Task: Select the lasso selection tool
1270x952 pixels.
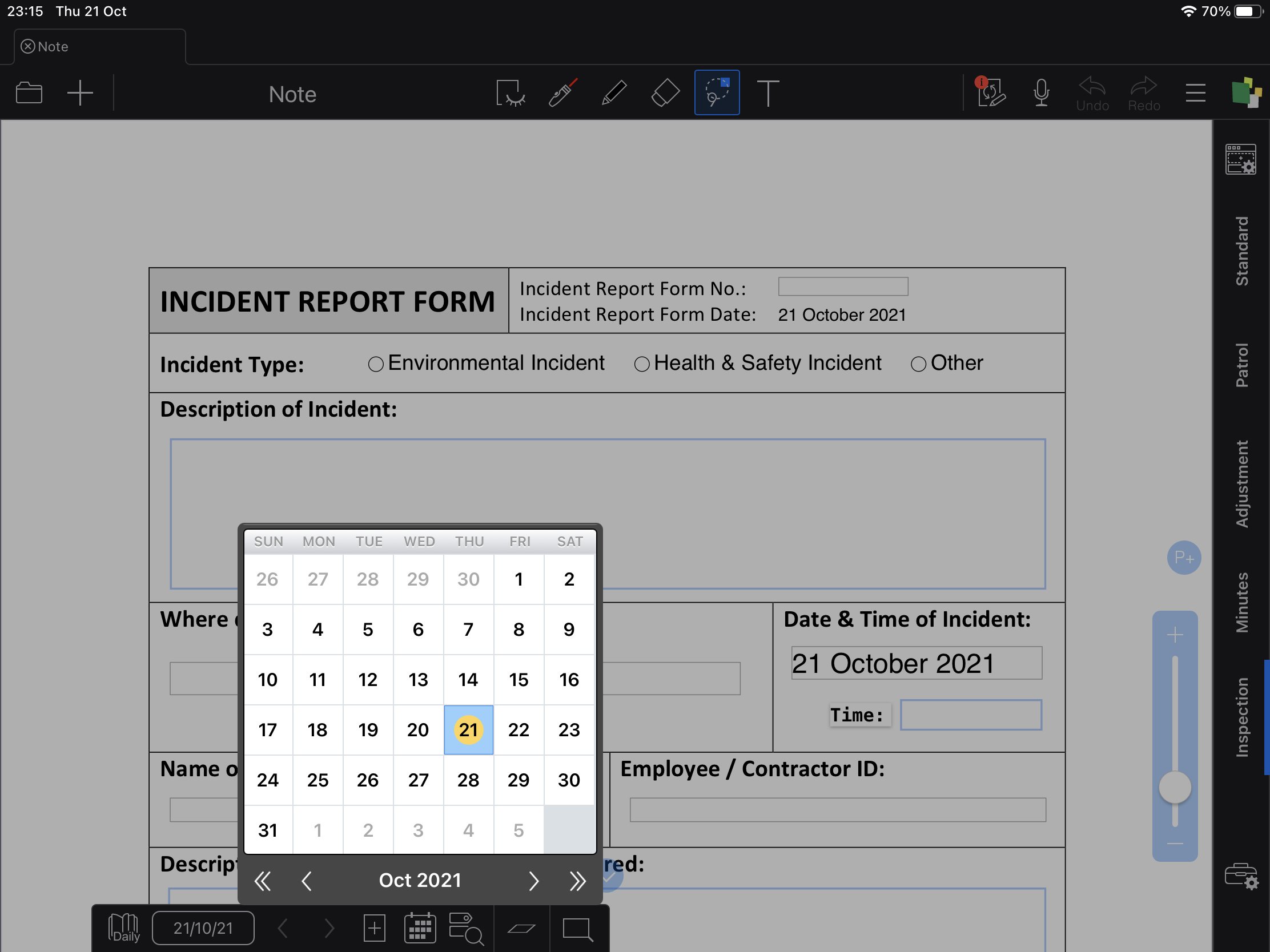Action: point(717,93)
